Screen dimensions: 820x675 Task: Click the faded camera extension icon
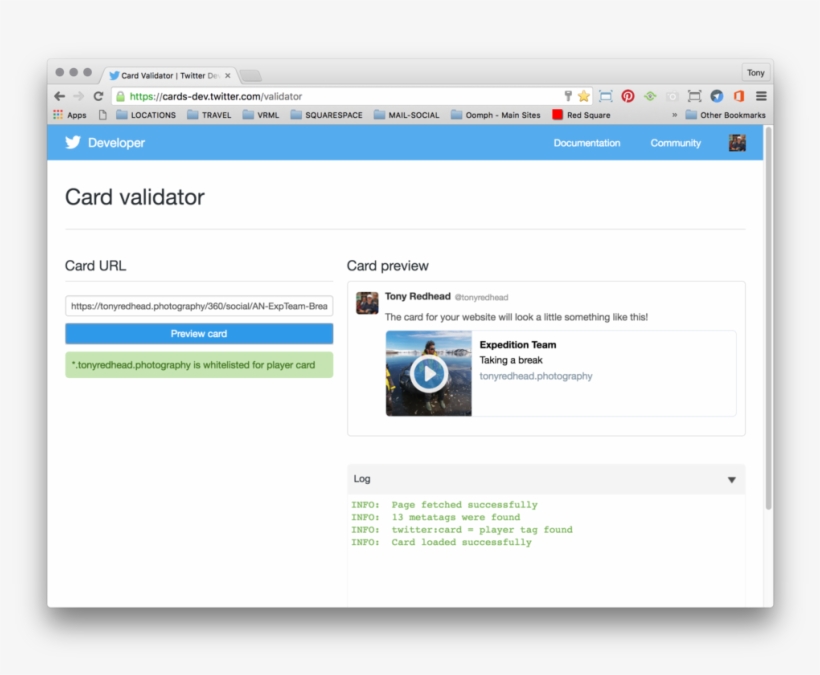[x=672, y=96]
